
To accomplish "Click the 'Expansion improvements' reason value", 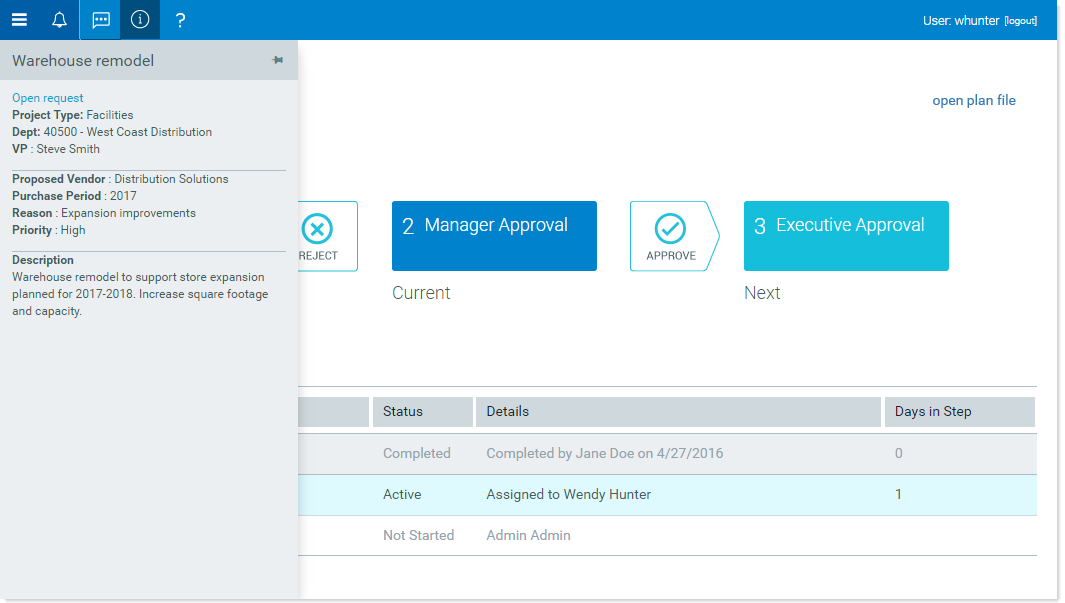I will pyautogui.click(x=128, y=213).
